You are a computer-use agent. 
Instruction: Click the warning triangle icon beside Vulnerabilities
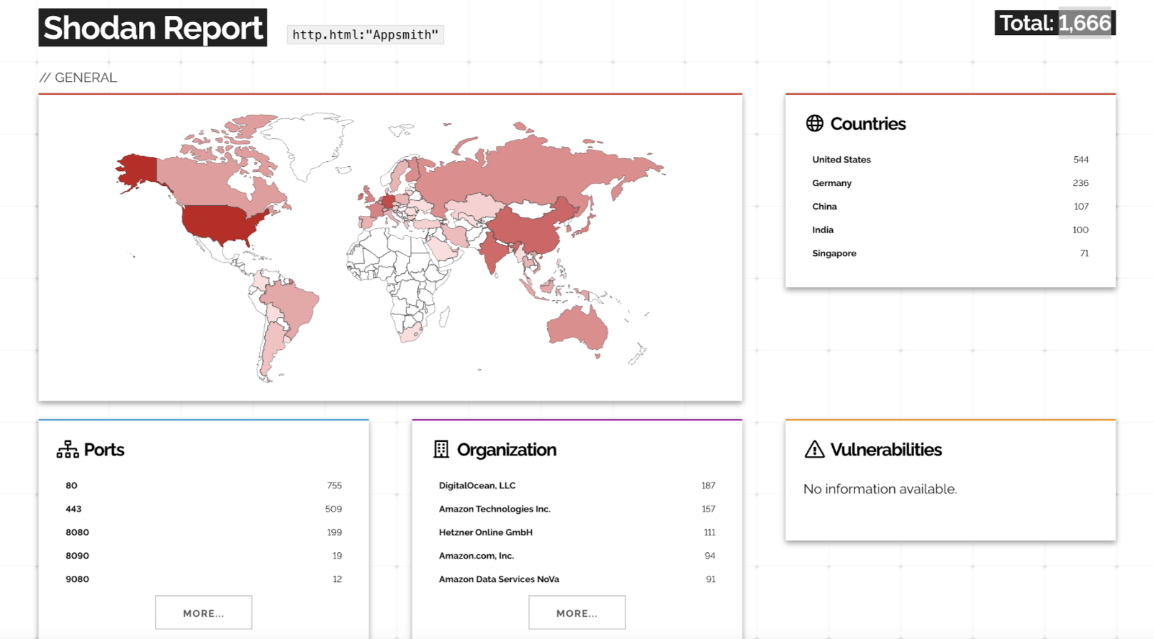[815, 450]
